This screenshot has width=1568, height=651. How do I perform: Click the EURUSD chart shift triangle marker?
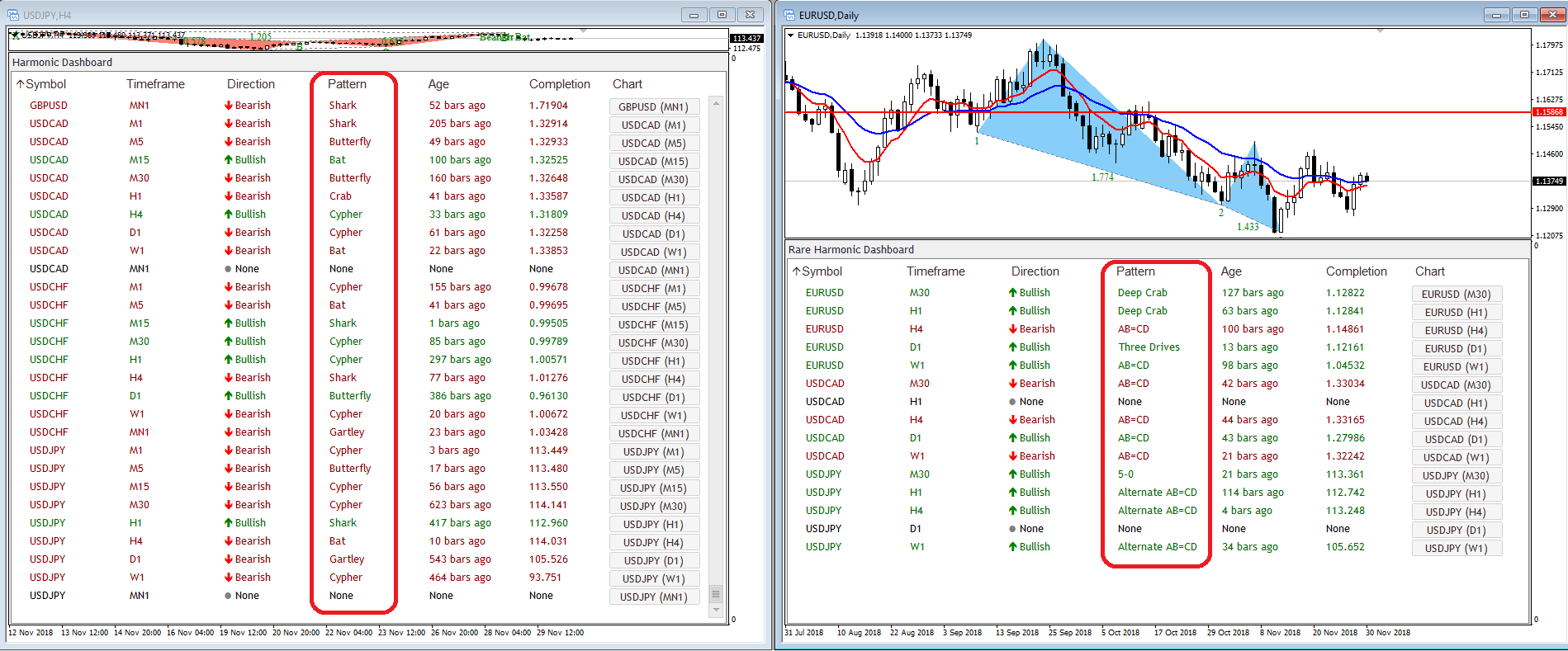(1380, 31)
